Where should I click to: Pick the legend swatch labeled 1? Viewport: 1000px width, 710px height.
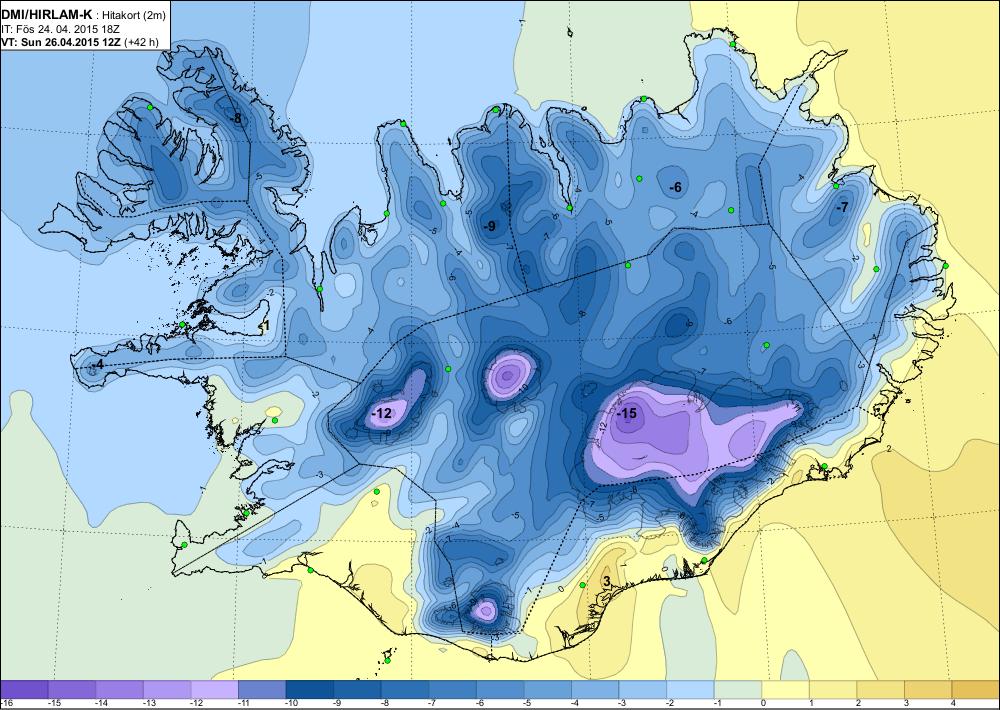click(x=833, y=690)
